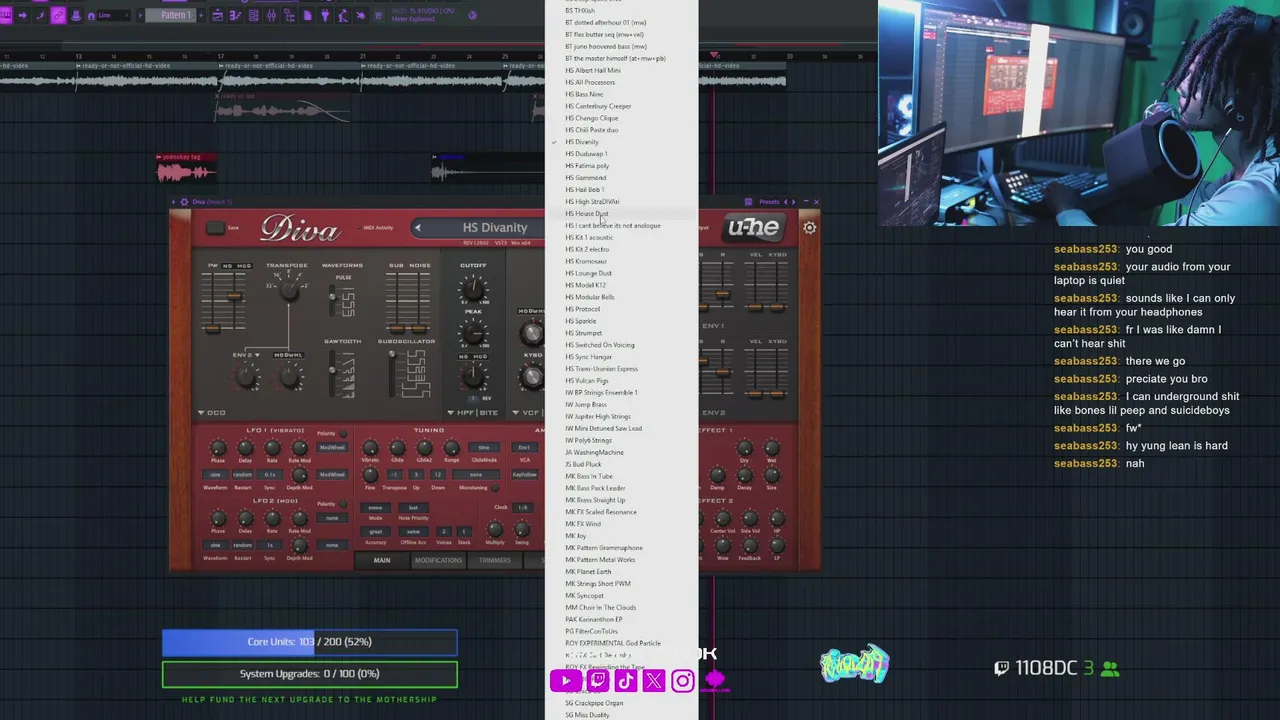Click the yeahokay tag audio clip in playlist

[x=185, y=168]
